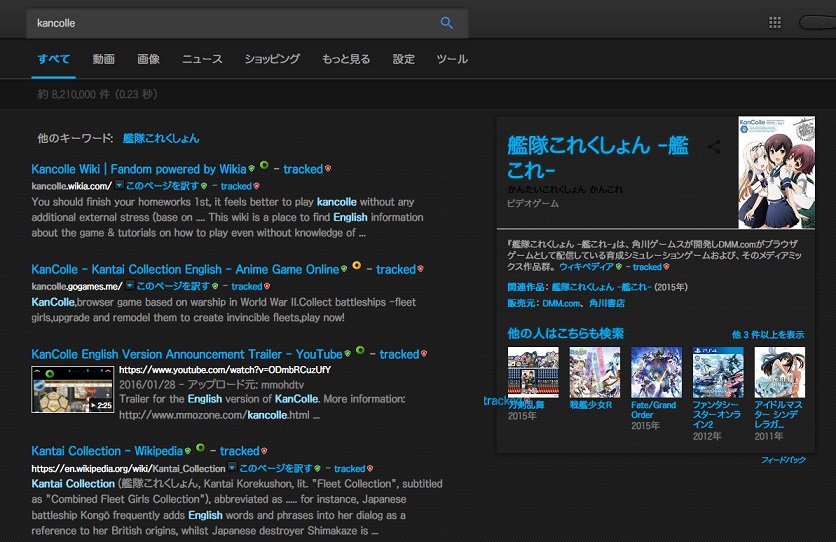The height and width of the screenshot is (542, 836).
Task: Translate the en.wikipedia.org page via このページを訳す
Action: point(276,468)
